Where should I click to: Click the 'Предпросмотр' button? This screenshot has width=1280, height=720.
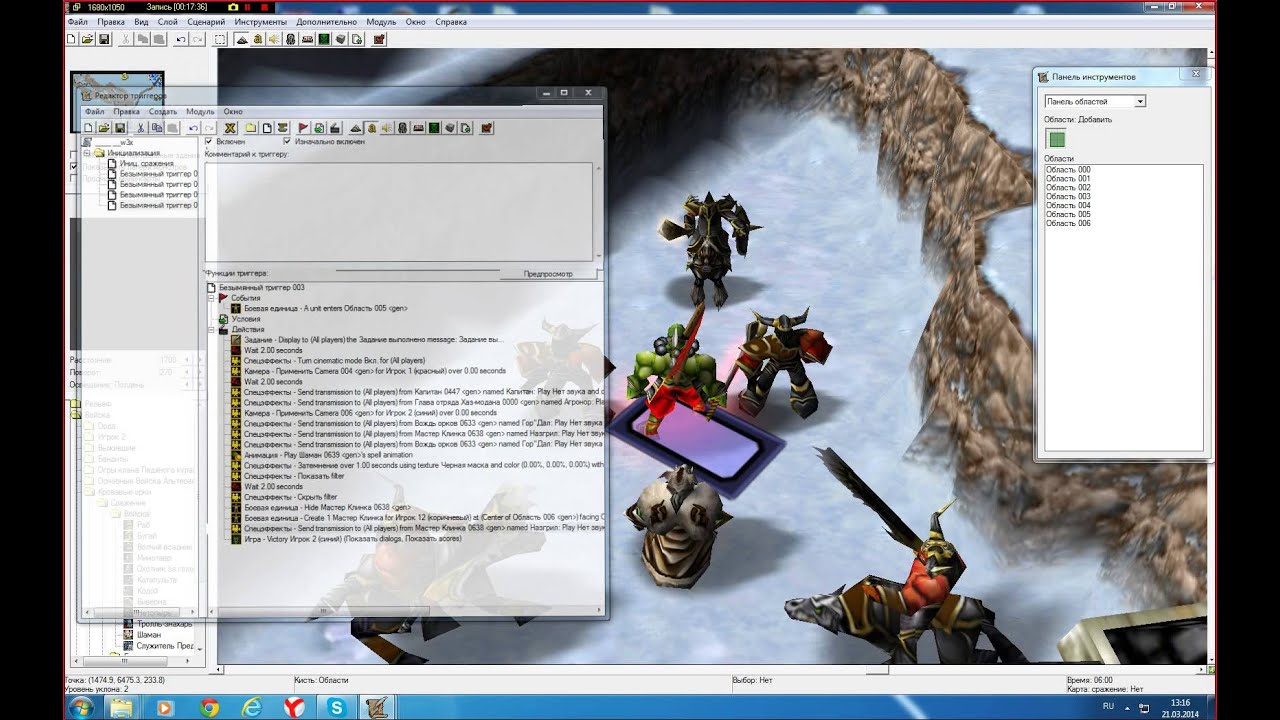point(548,274)
